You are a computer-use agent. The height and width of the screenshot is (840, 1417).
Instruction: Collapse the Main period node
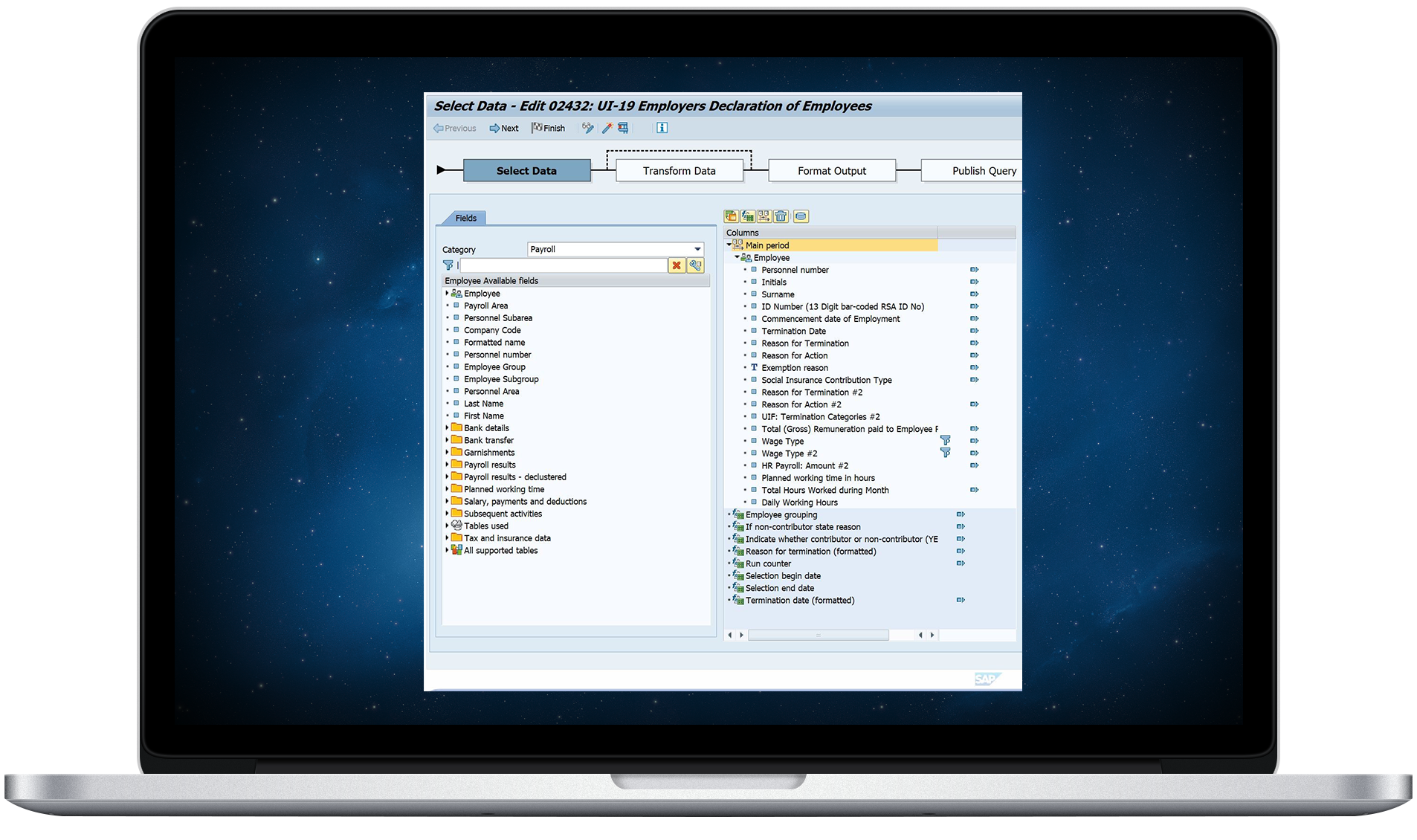[x=729, y=245]
